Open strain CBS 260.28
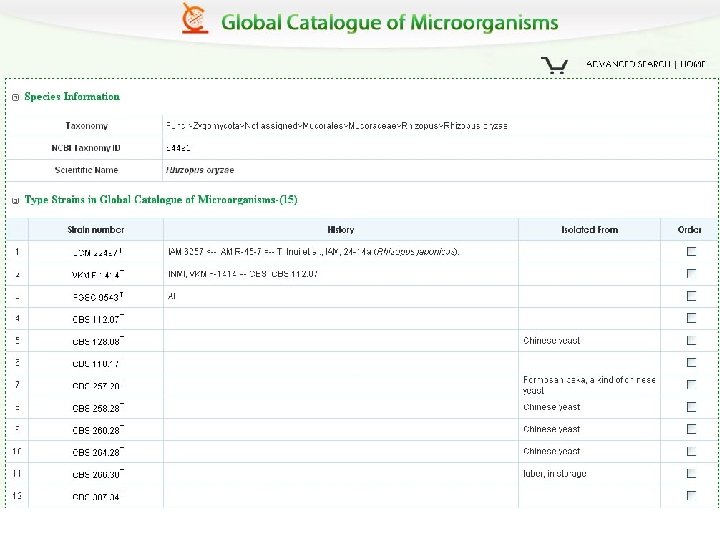This screenshot has height=540, width=720. point(98,430)
